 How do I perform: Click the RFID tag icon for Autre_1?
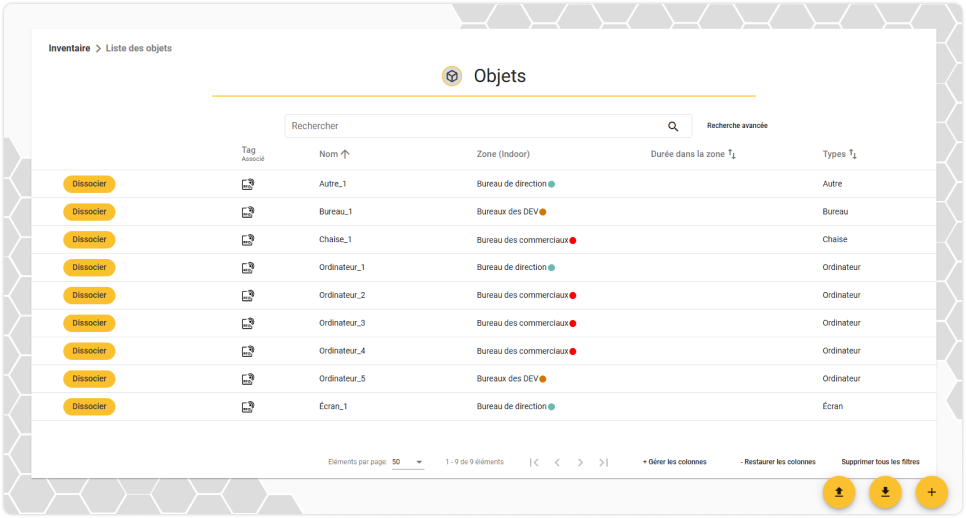pos(248,184)
